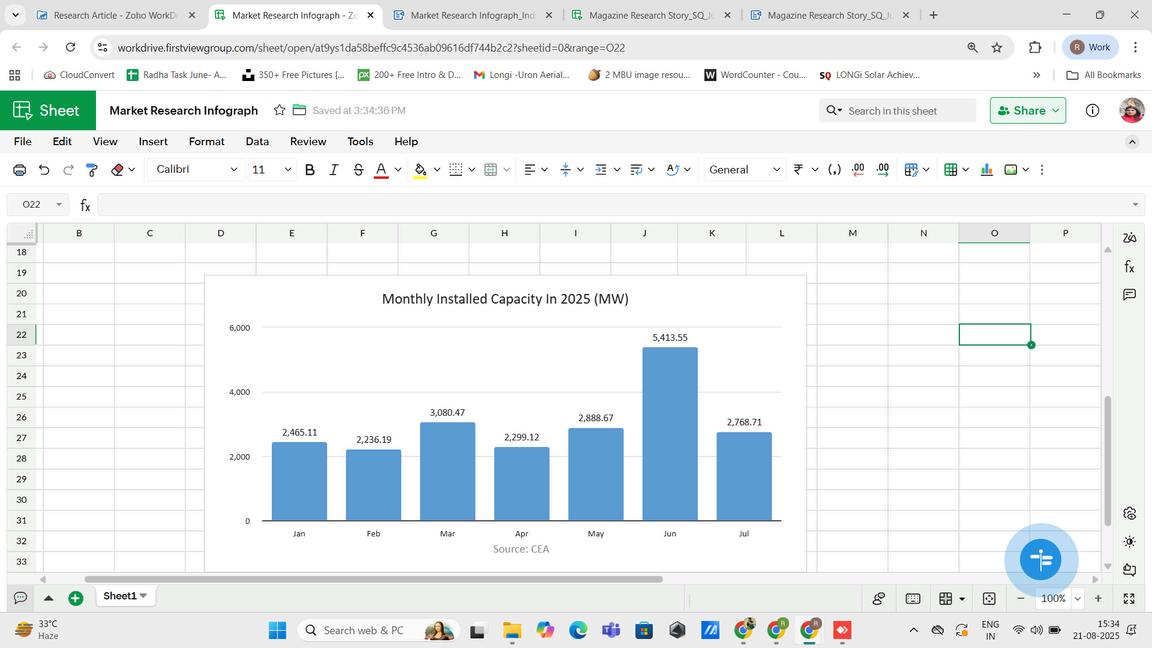Screen dimensions: 1152x648
Task: Open the comments icon in right sidebar
Action: (1129, 295)
